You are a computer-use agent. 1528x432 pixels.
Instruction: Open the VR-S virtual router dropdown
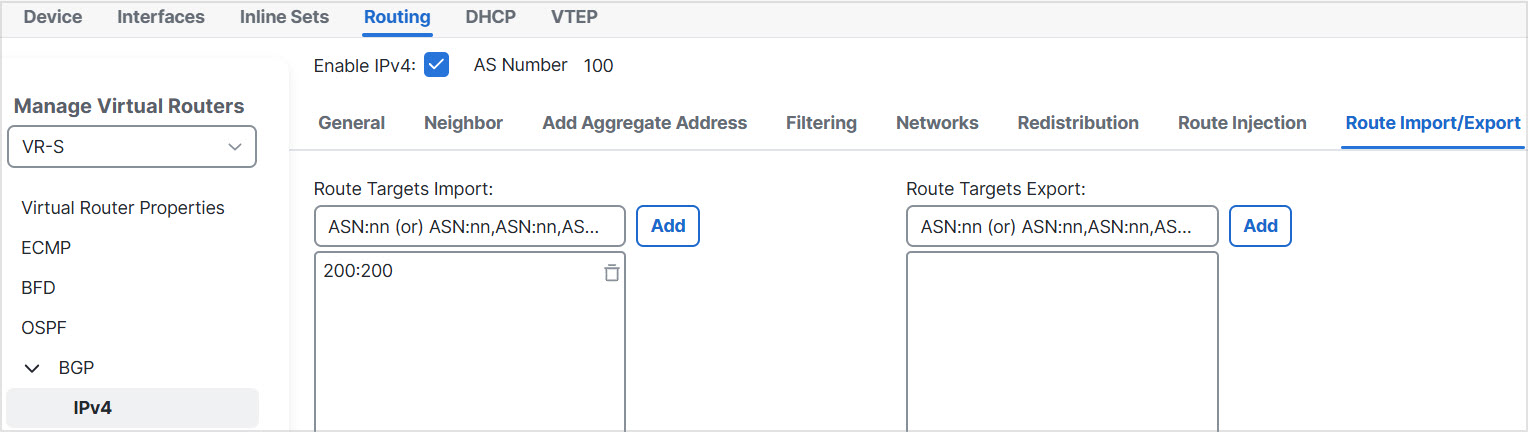pos(132,146)
